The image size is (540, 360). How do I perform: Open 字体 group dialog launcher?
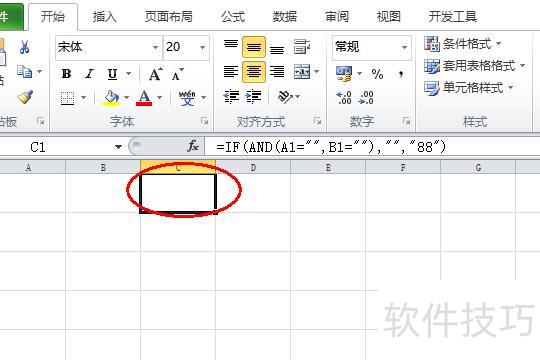[x=205, y=121]
